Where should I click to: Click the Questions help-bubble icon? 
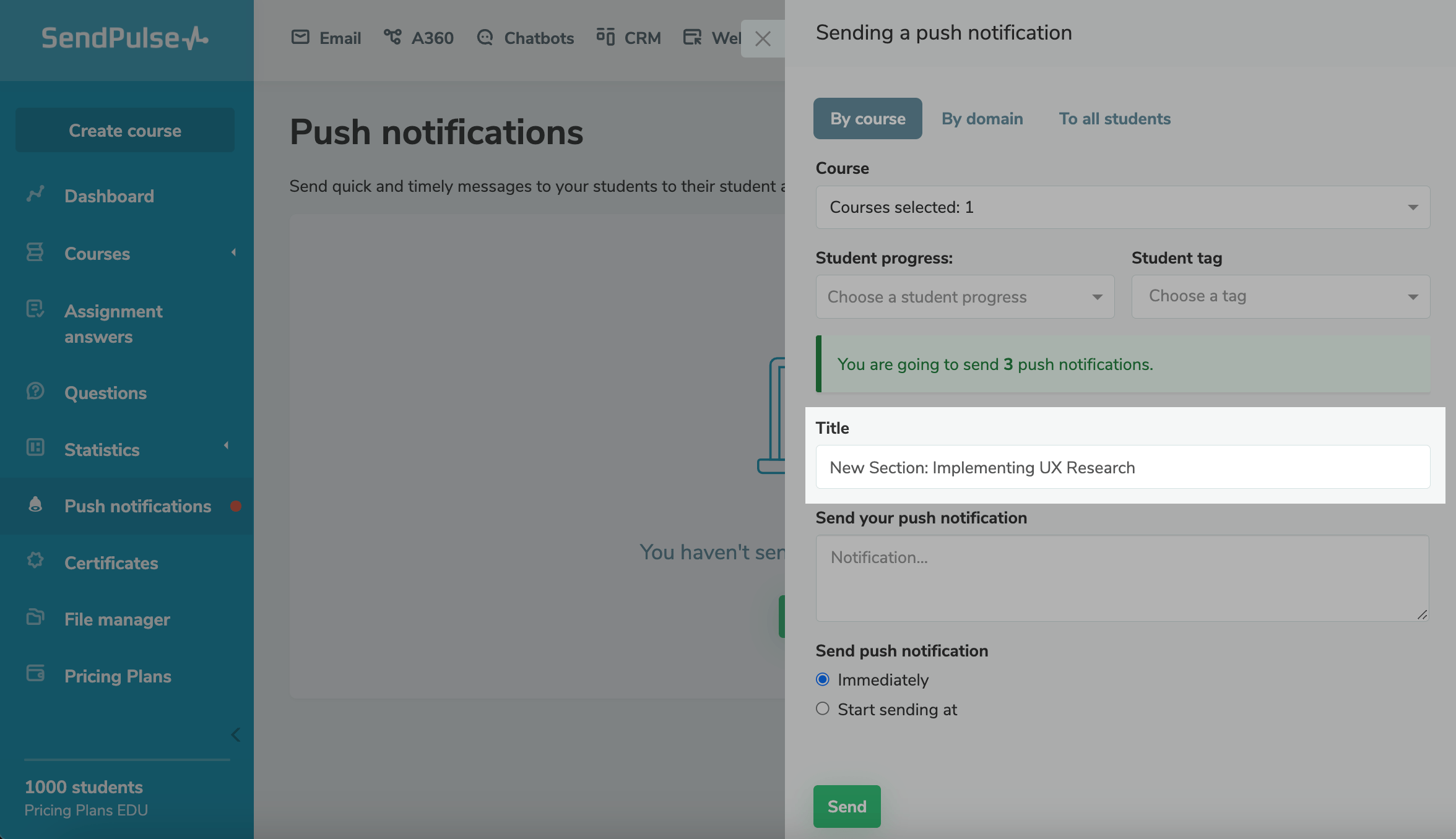pos(35,391)
